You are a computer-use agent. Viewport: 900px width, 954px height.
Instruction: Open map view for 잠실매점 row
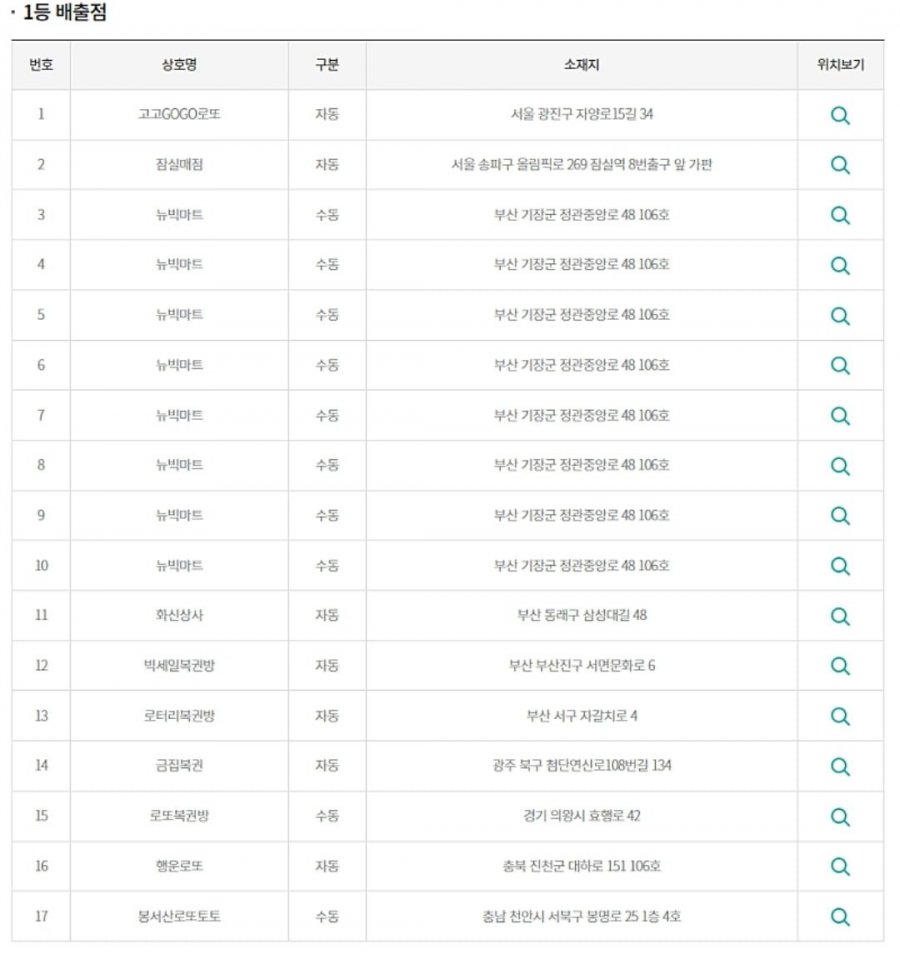840,165
